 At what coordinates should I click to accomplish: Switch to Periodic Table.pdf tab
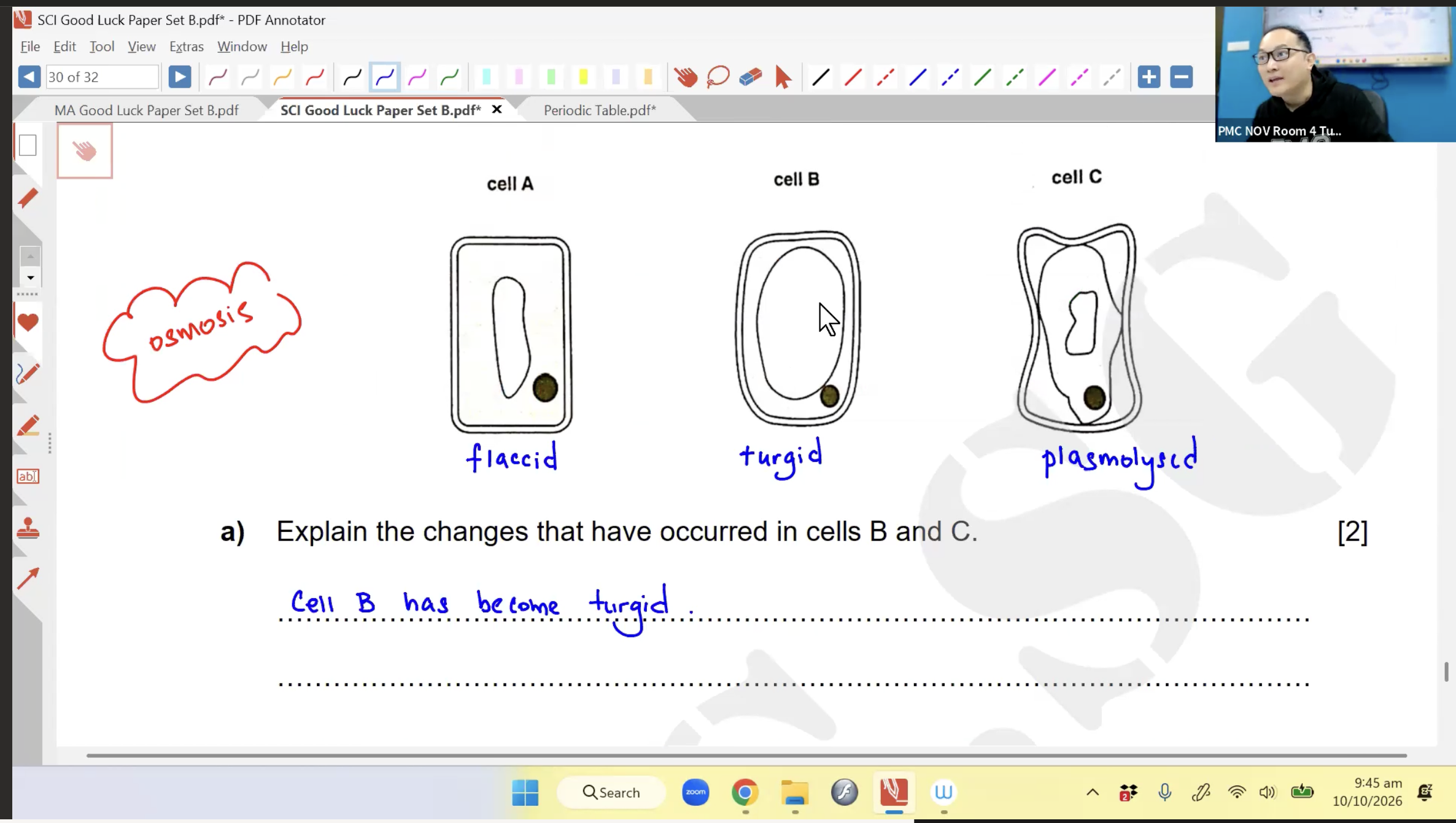600,110
